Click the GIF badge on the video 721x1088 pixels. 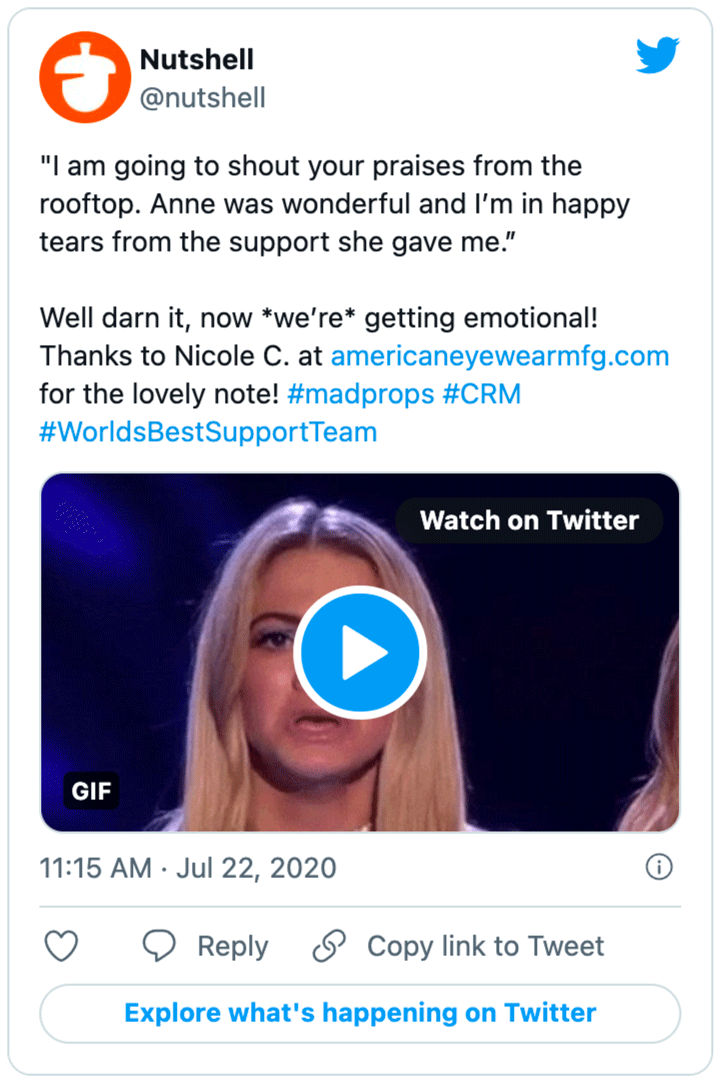pos(92,791)
